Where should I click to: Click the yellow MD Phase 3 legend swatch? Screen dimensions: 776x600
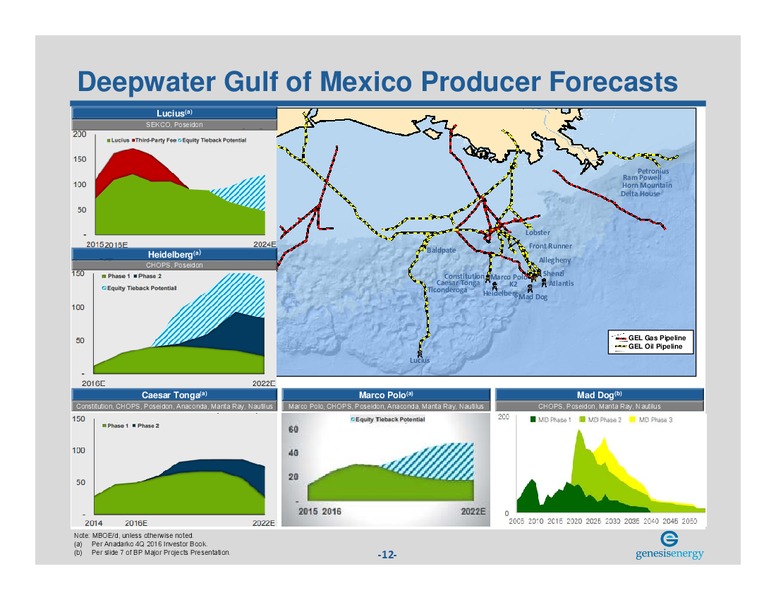632,420
